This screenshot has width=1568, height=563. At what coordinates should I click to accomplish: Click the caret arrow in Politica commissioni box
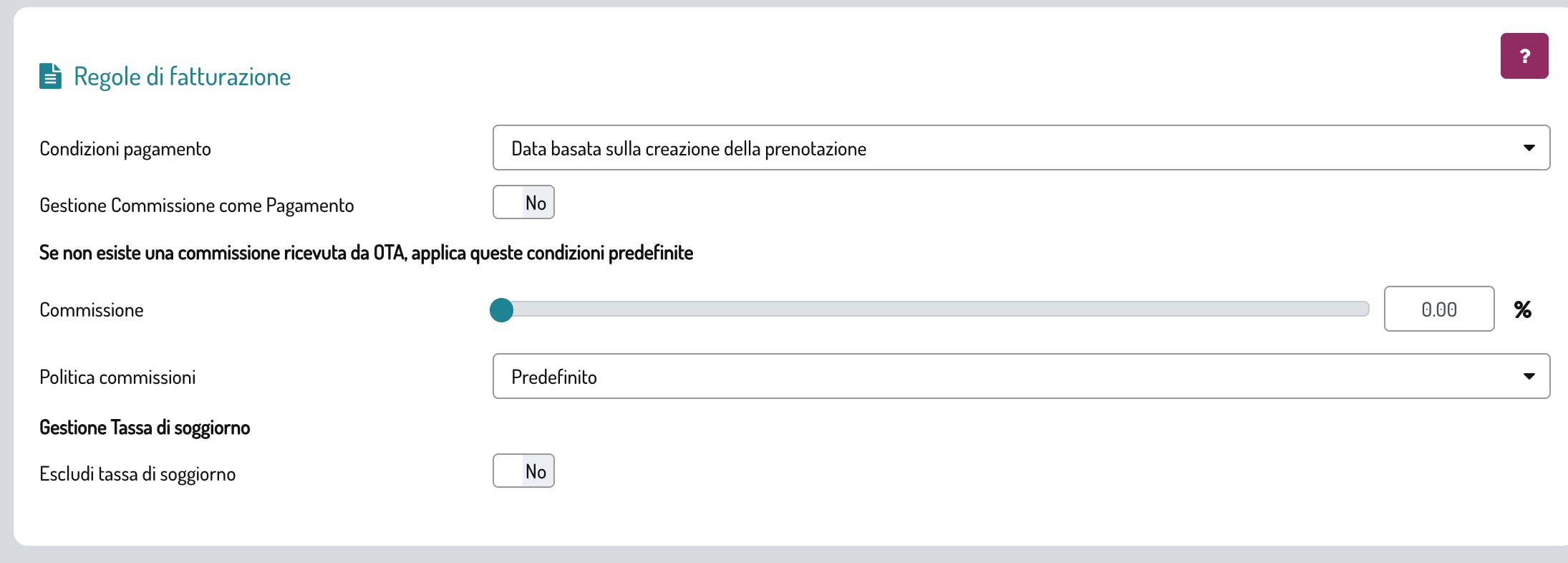tap(1529, 376)
